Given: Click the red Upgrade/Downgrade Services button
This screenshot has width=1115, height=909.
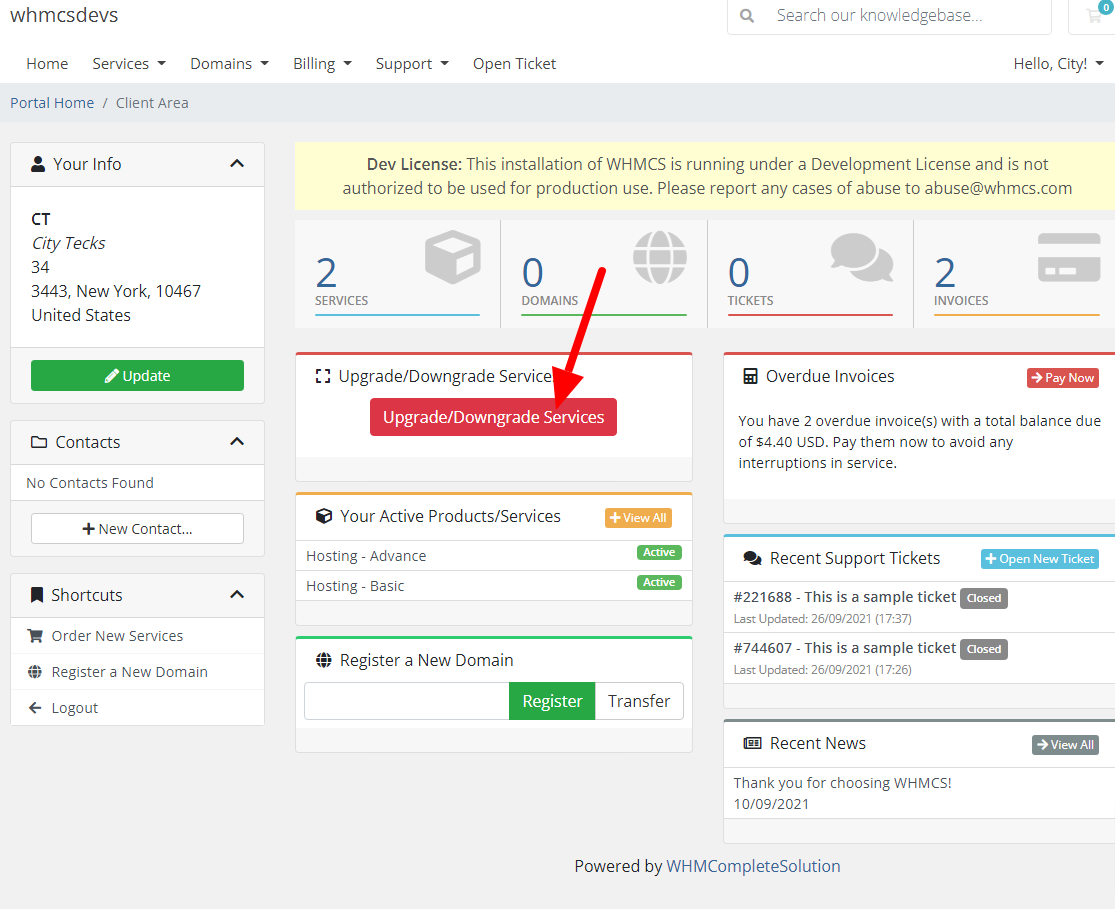Looking at the screenshot, I should pos(493,417).
